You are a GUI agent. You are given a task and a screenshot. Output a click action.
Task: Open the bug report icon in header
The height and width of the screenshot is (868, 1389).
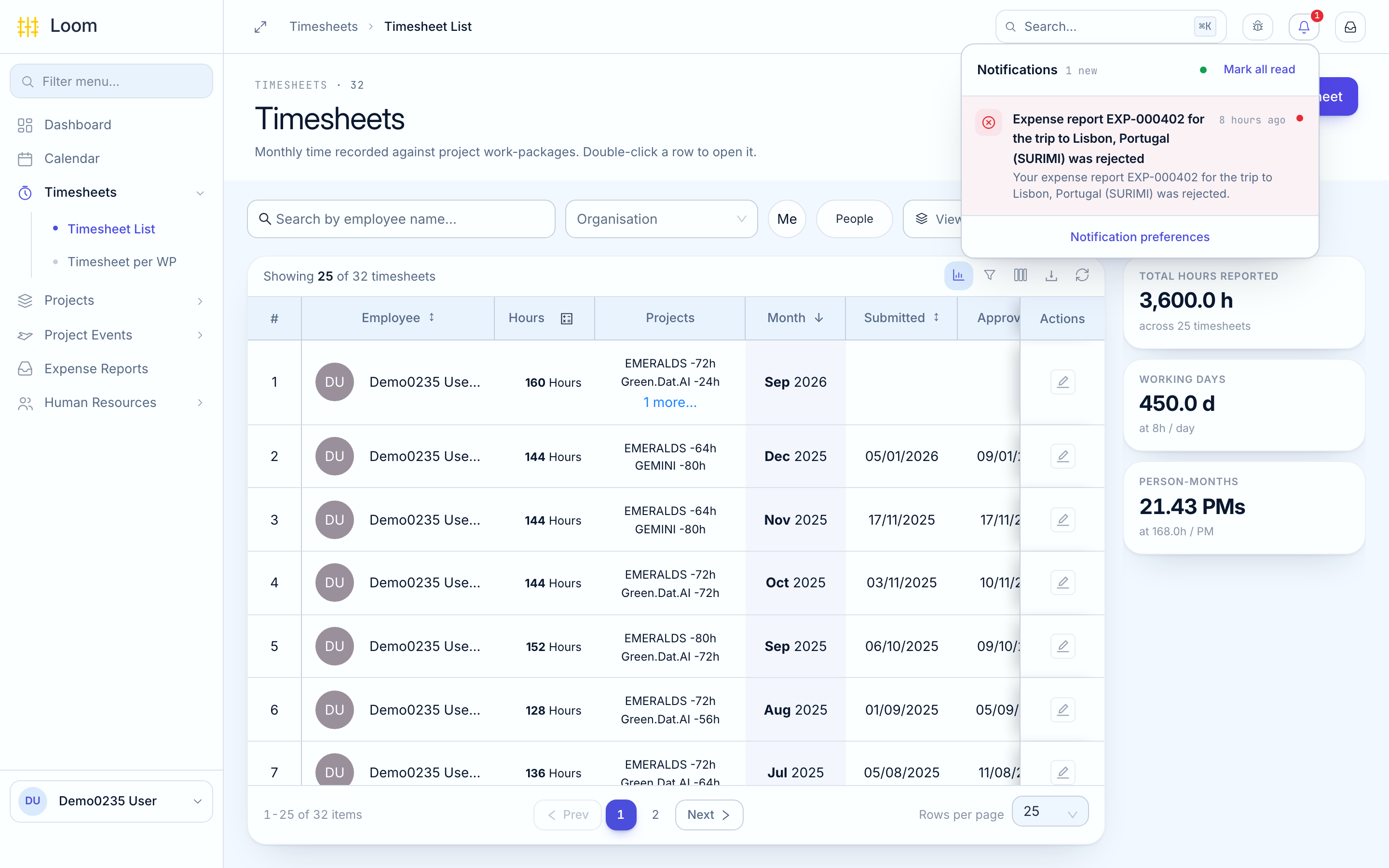(x=1257, y=27)
